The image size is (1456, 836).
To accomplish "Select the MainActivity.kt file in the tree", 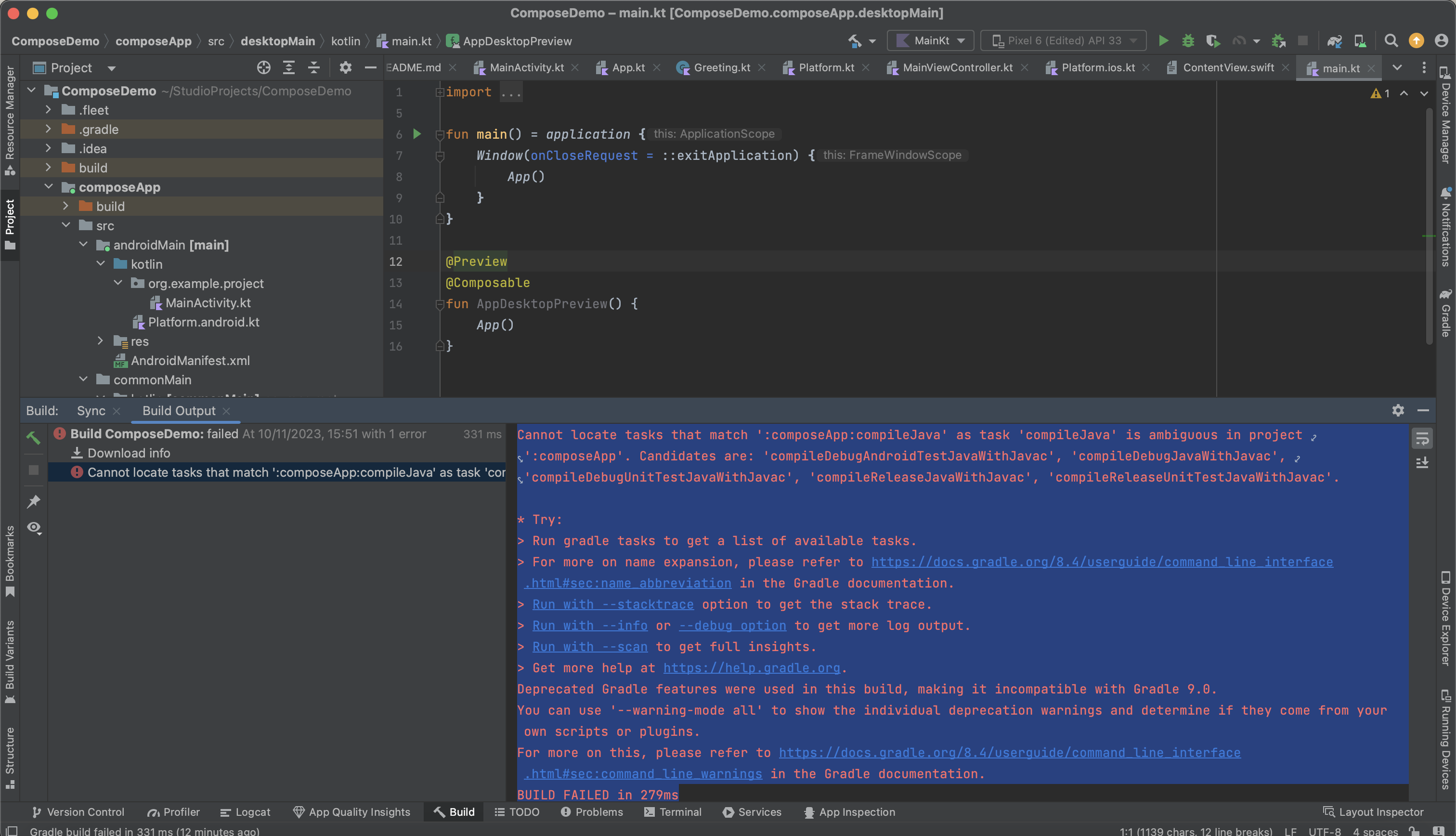I will [x=208, y=302].
